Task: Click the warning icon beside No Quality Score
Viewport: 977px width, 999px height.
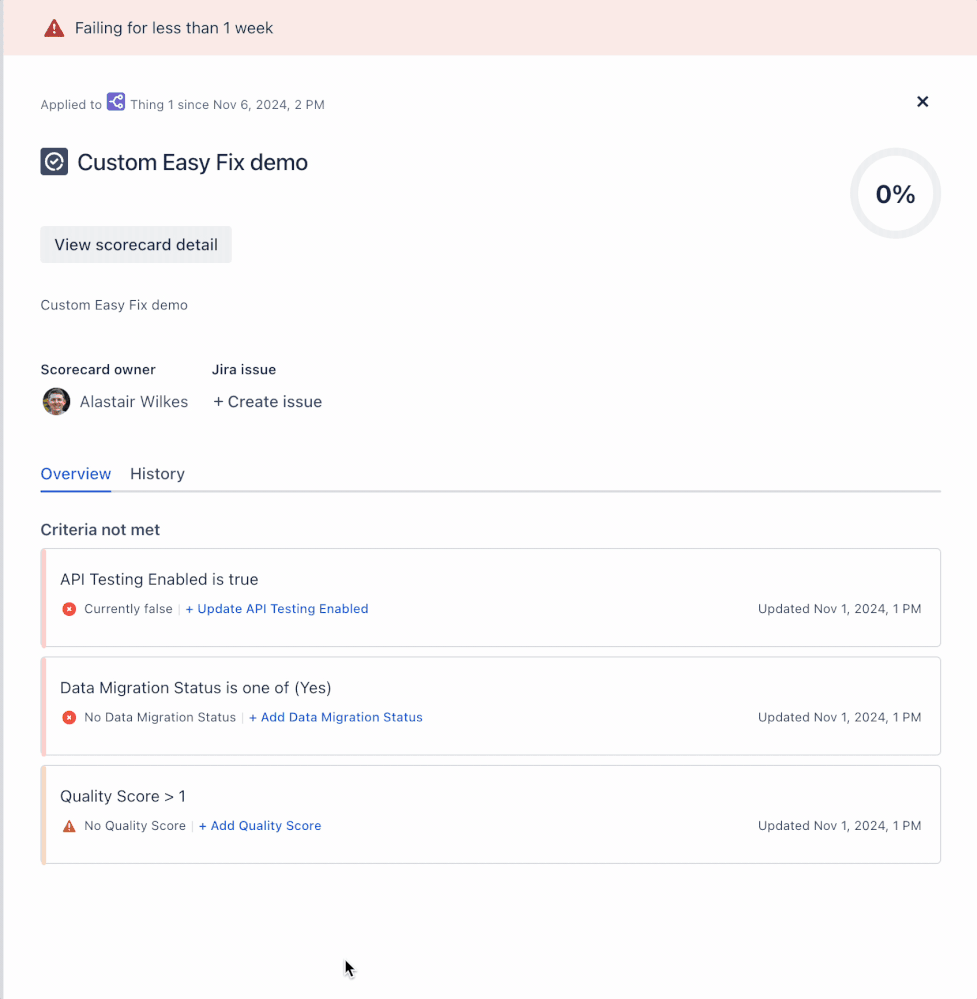Action: pos(68,826)
